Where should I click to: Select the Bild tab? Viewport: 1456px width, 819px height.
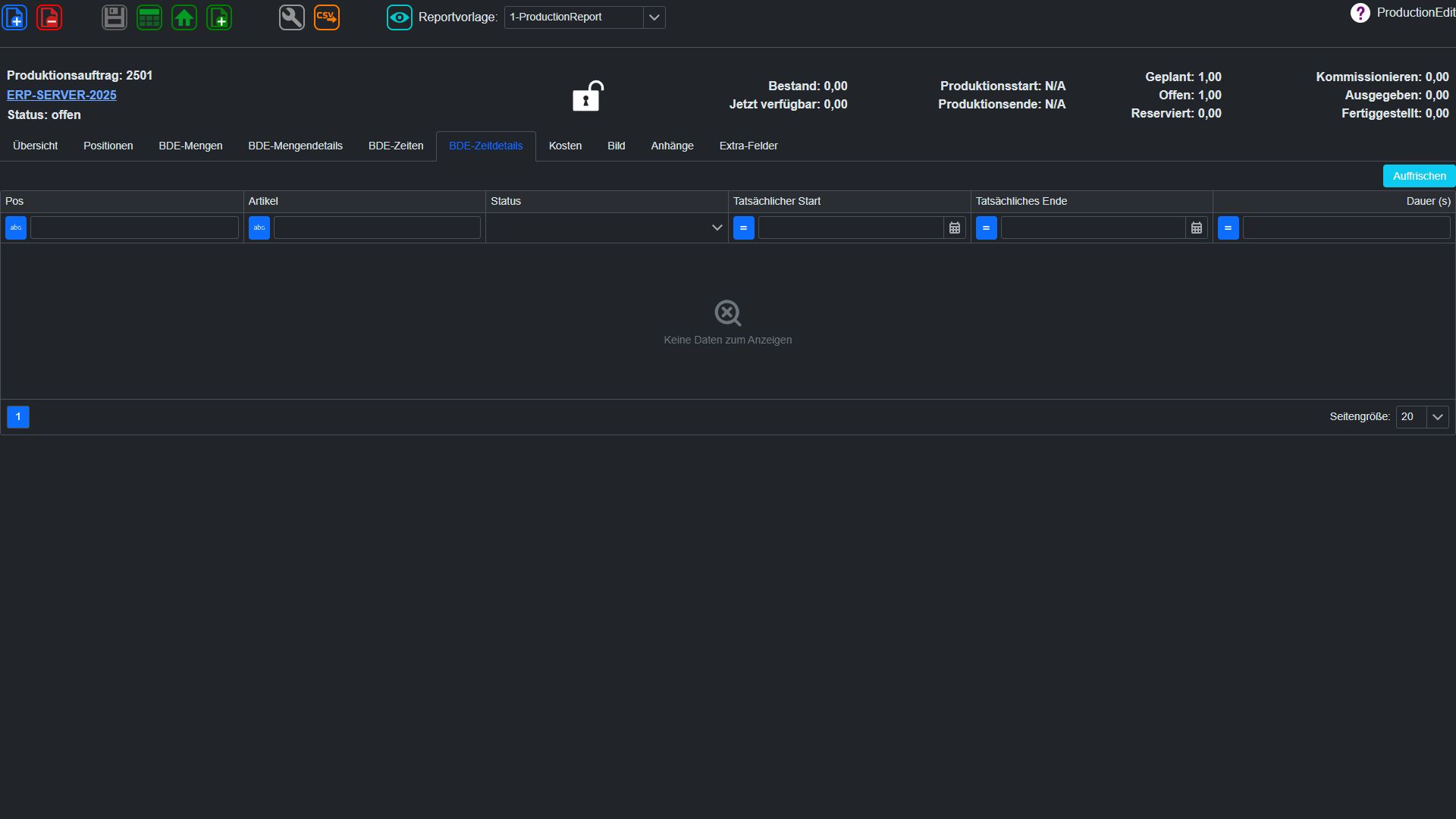pos(617,146)
